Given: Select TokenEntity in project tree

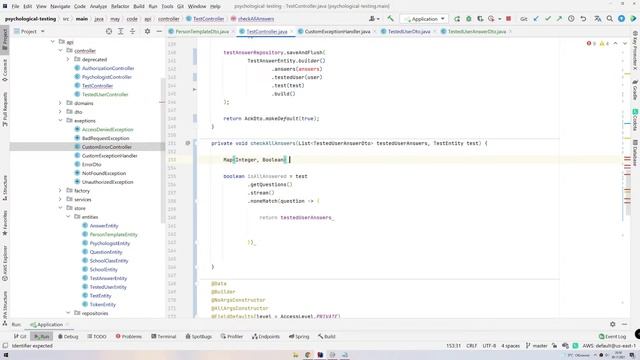Looking at the screenshot, I should click(102, 304).
